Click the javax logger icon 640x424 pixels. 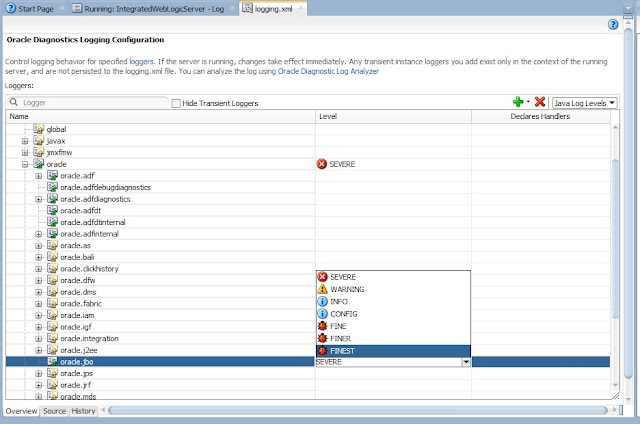click(x=39, y=141)
